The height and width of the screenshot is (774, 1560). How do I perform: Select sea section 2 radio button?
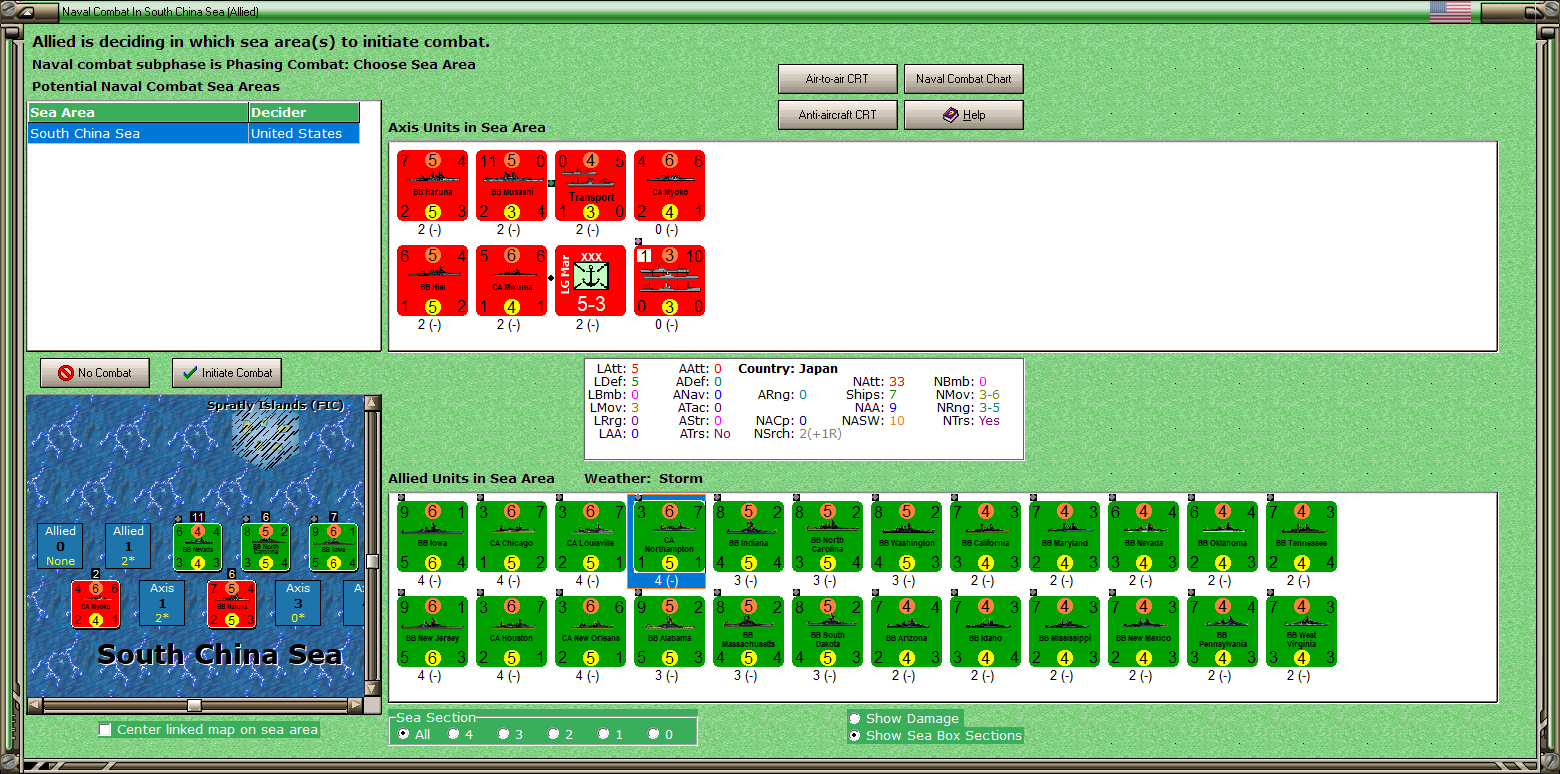click(554, 734)
